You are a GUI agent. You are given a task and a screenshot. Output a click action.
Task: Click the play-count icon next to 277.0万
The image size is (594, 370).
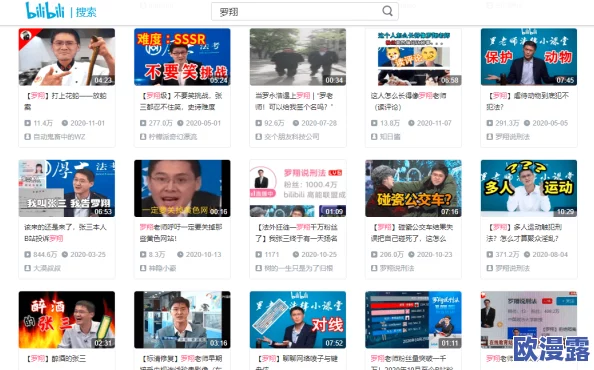point(143,123)
